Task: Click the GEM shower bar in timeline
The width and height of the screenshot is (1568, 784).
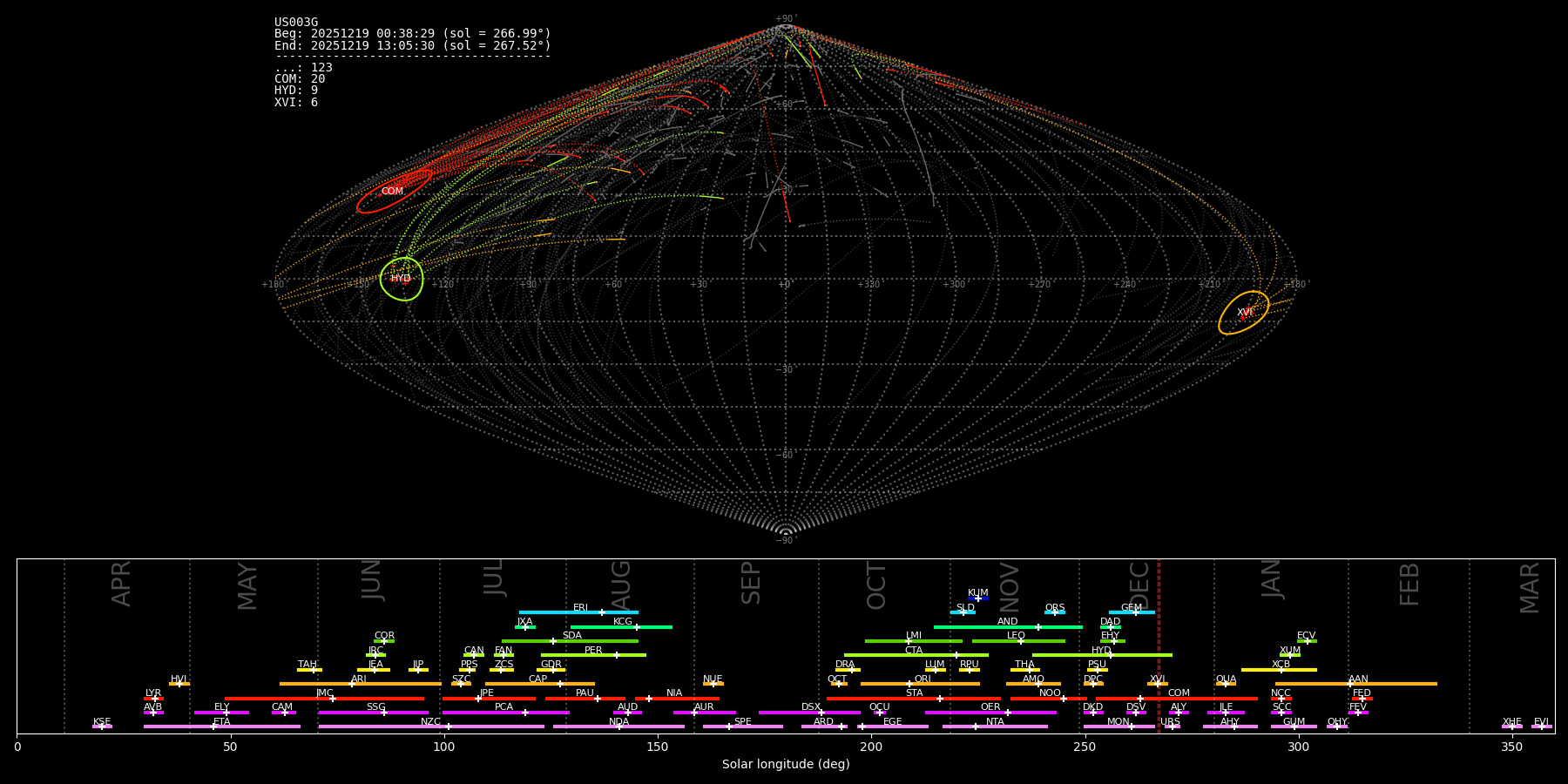Action: (1131, 612)
